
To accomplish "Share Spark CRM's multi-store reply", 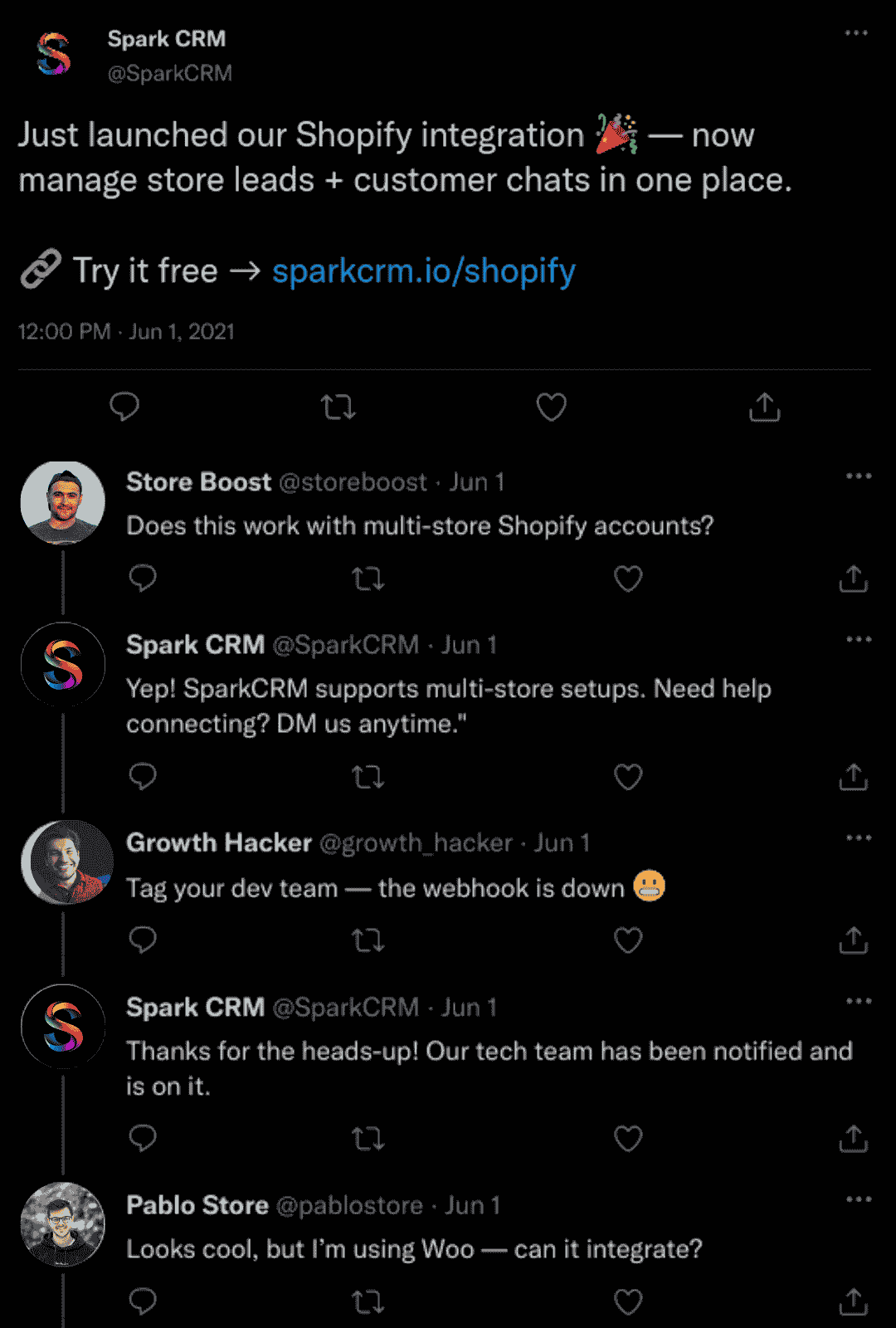I will tap(852, 776).
